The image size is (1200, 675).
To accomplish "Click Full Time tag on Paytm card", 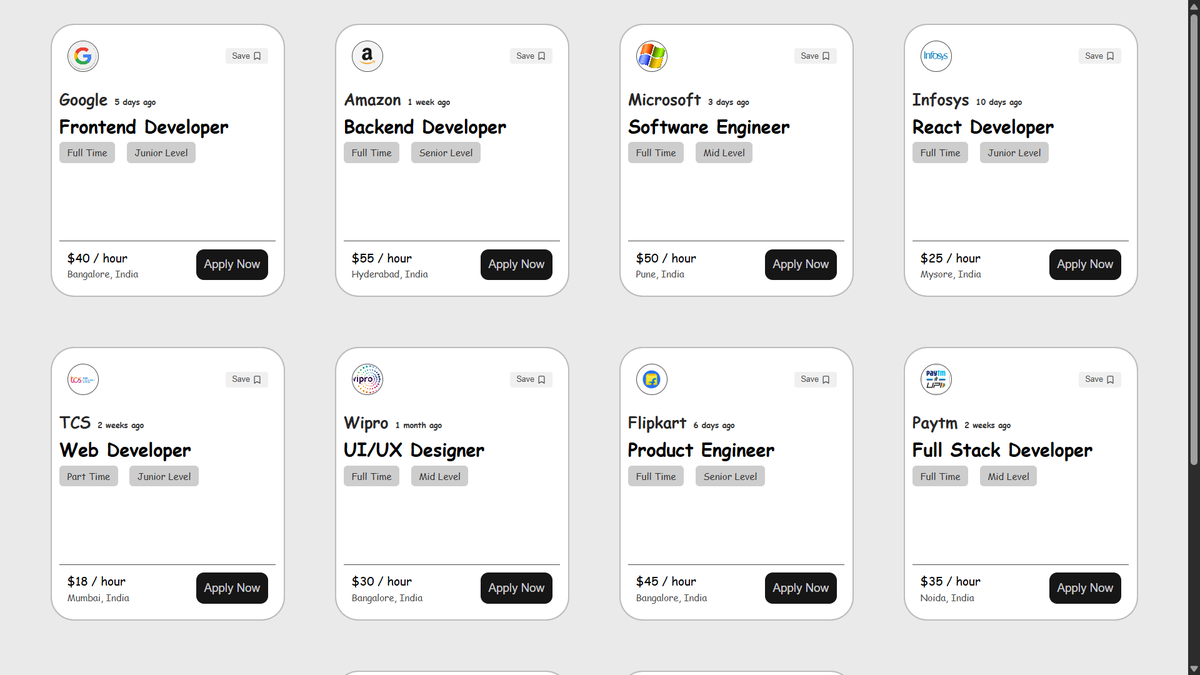I will click(x=940, y=477).
